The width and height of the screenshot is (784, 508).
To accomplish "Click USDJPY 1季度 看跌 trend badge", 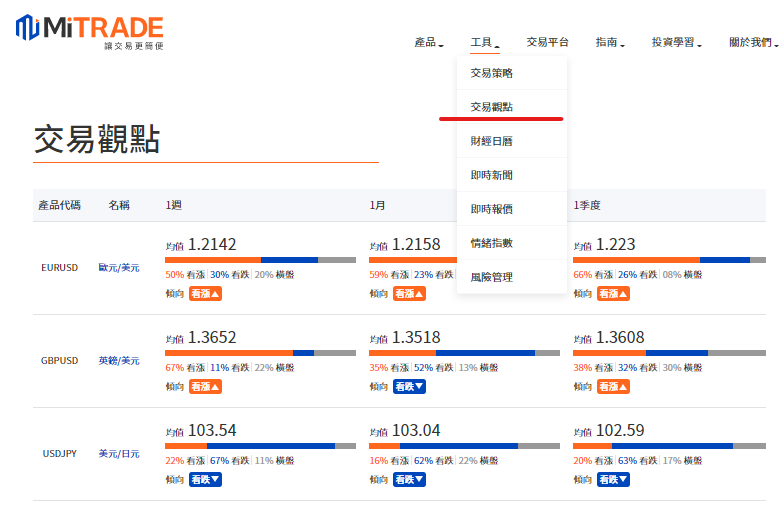I will pyautogui.click(x=613, y=479).
